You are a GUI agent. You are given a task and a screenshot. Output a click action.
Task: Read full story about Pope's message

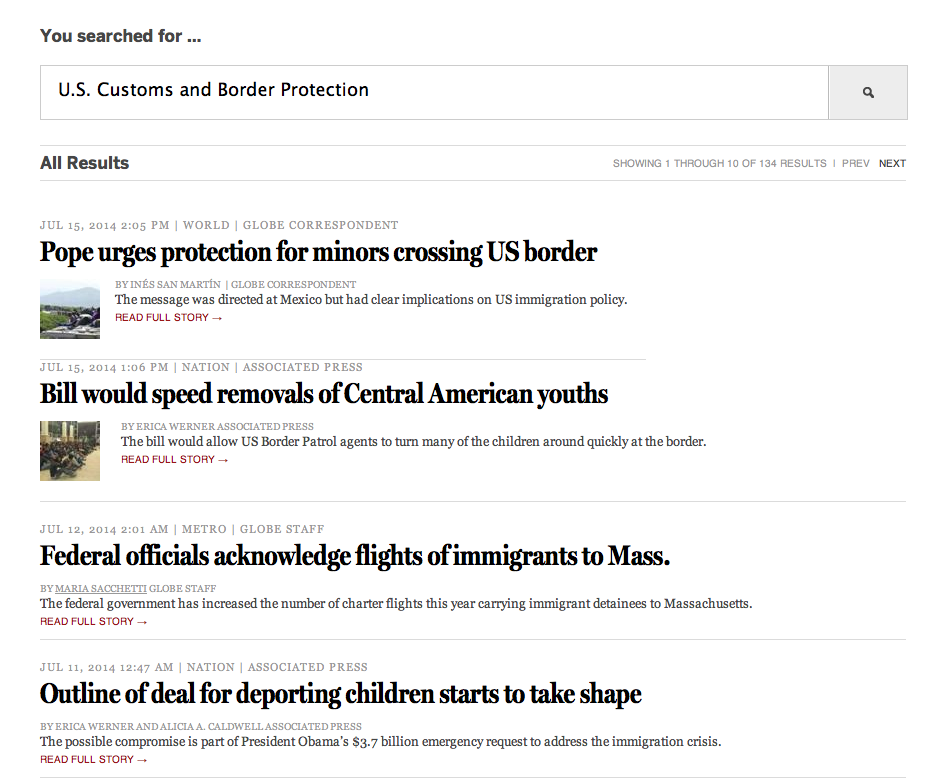168,318
